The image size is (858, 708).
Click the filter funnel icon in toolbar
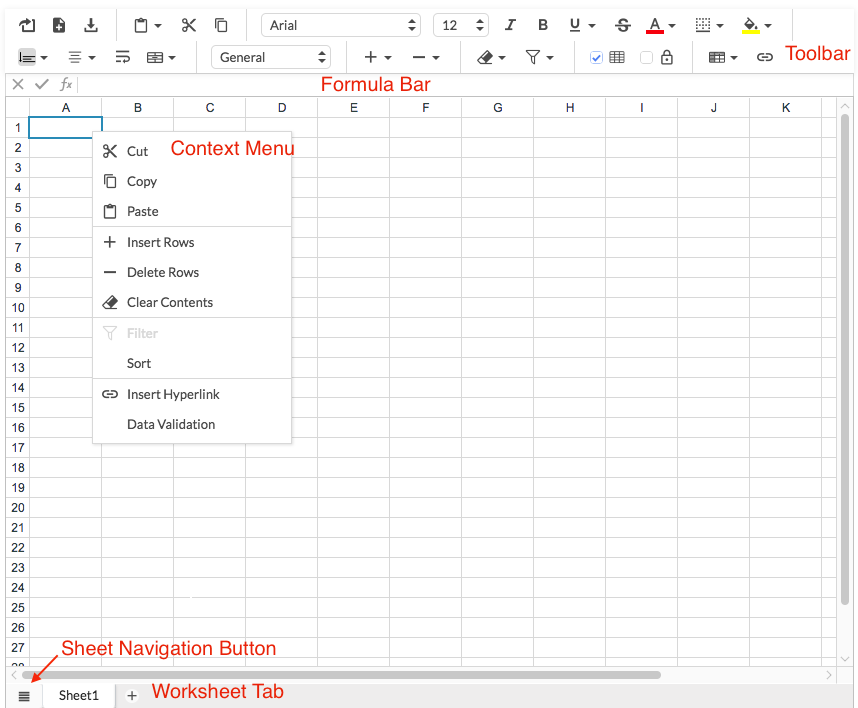tap(532, 57)
